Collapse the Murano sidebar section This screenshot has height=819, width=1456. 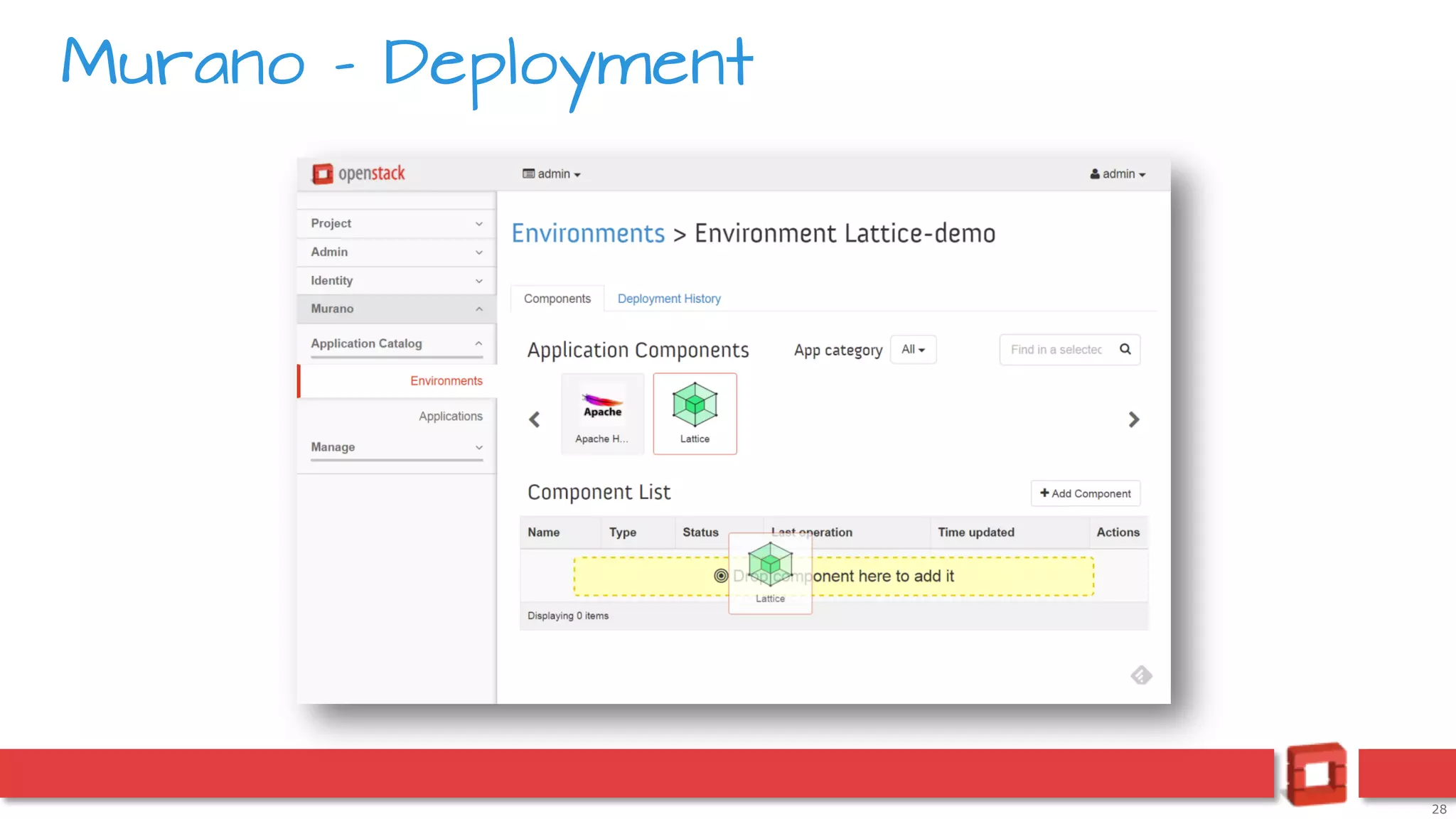click(396, 309)
